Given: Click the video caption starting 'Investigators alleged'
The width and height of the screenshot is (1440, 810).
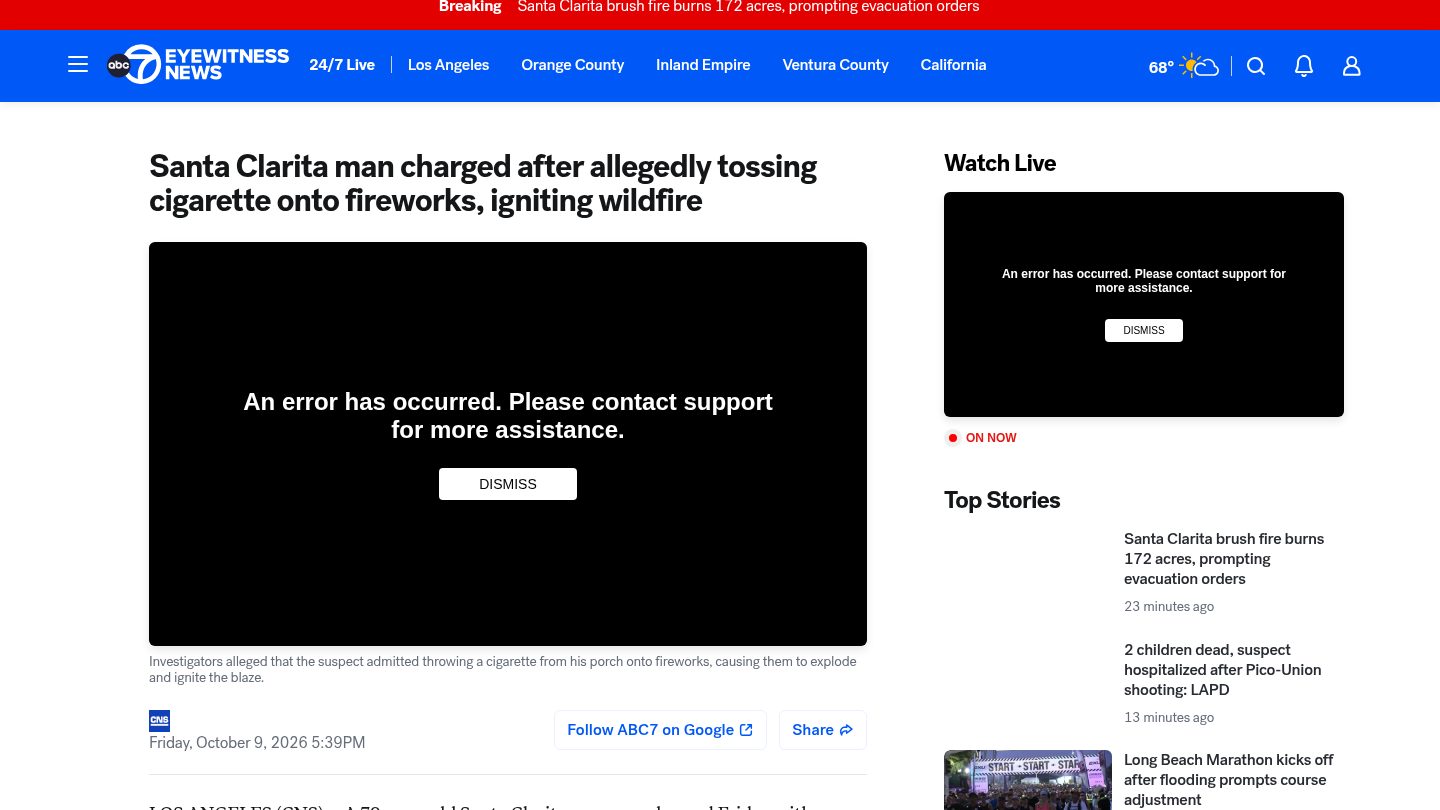Looking at the screenshot, I should click(x=503, y=670).
